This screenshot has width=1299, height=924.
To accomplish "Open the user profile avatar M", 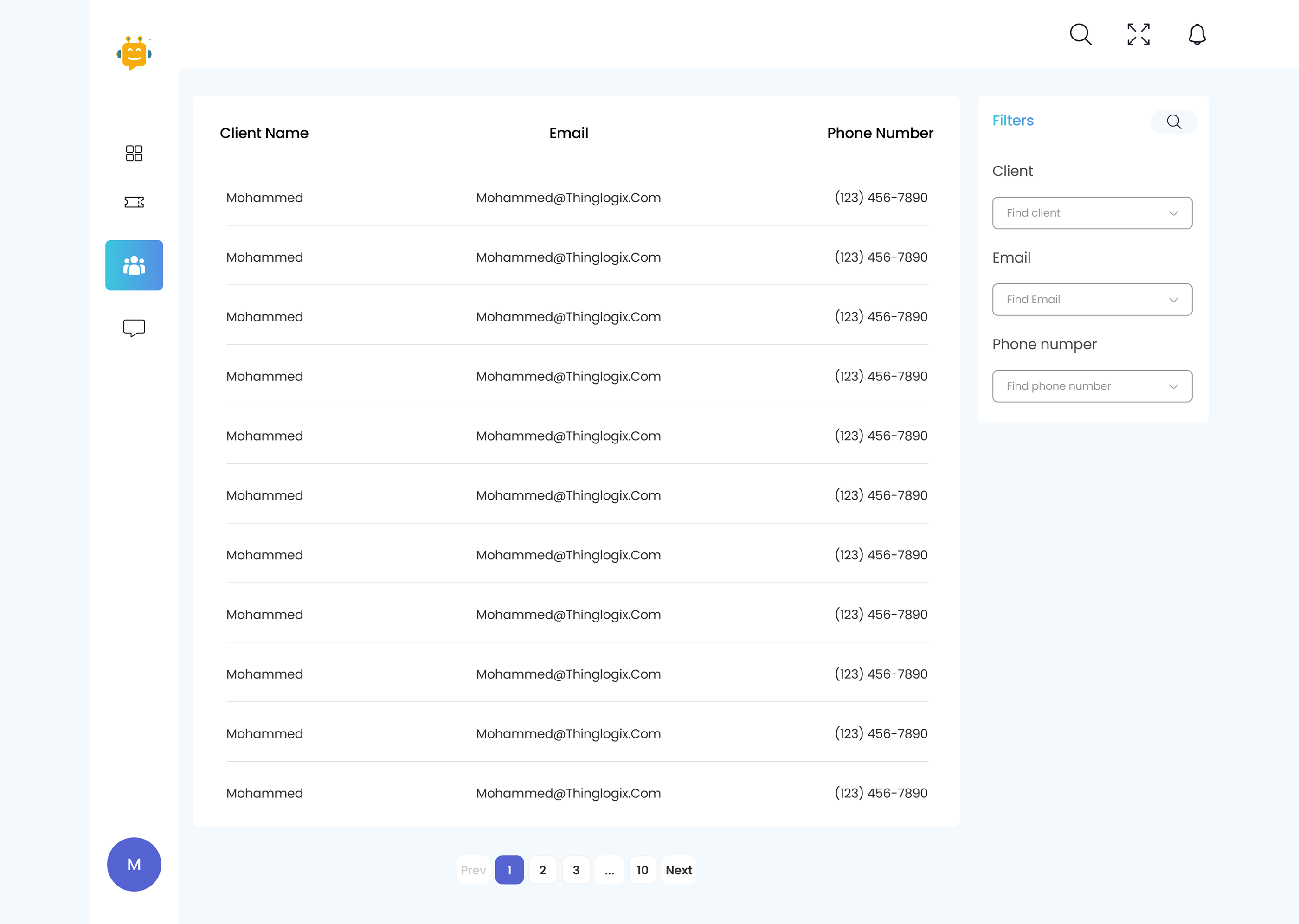I will [134, 864].
